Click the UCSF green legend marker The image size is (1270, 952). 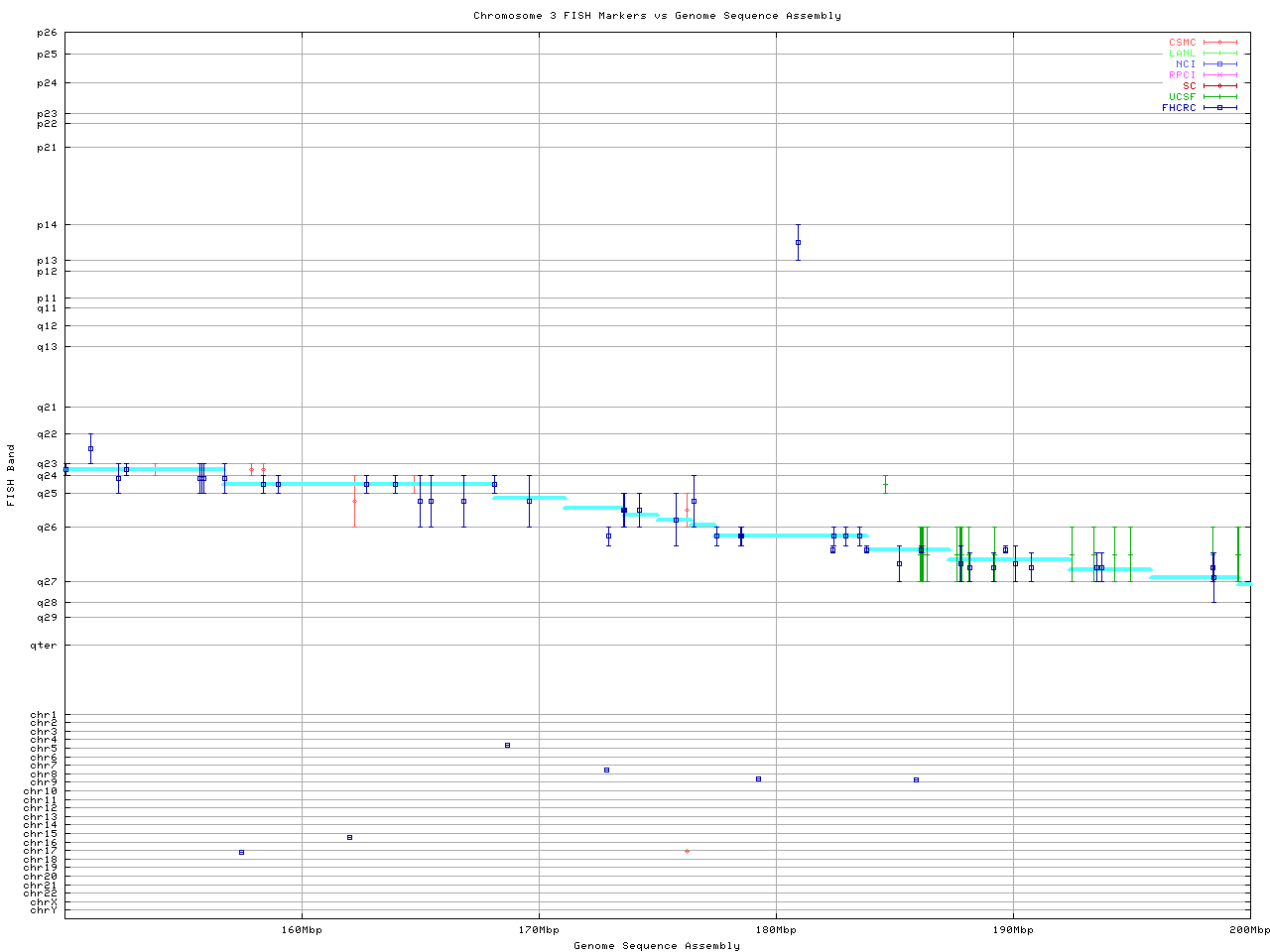(1219, 97)
